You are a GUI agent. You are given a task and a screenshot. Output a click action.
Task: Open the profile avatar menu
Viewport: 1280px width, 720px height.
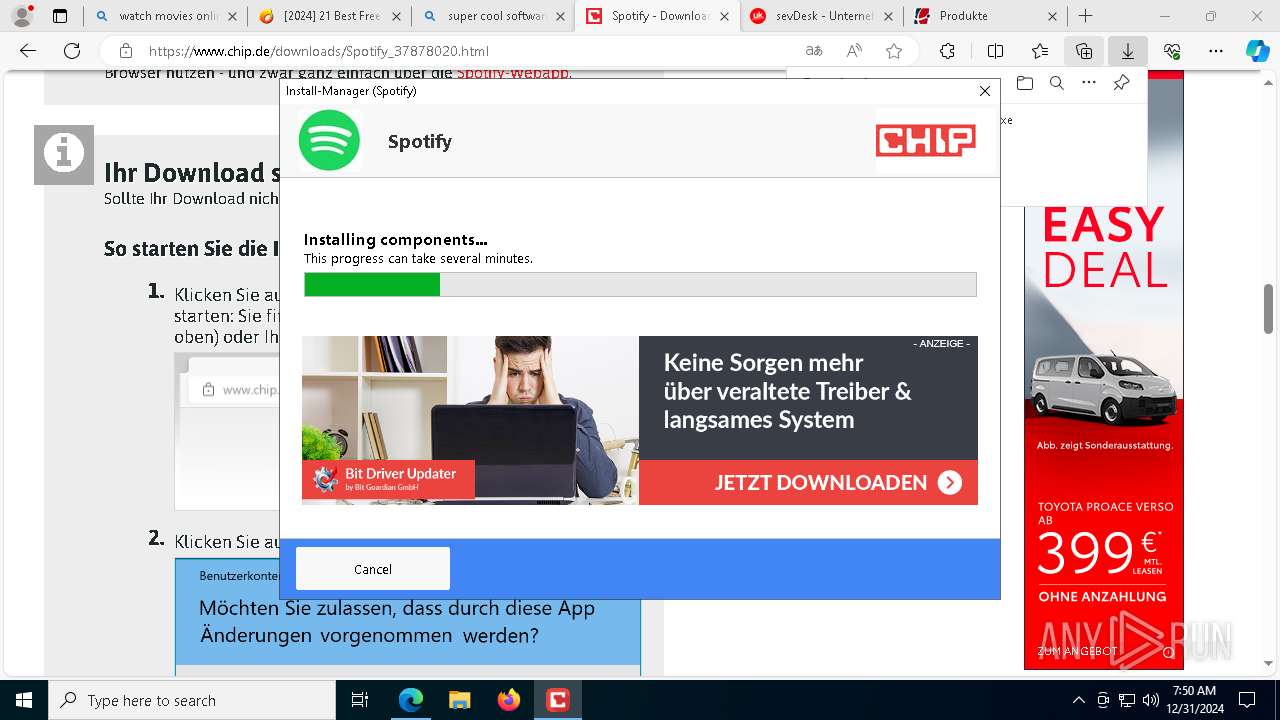22,16
